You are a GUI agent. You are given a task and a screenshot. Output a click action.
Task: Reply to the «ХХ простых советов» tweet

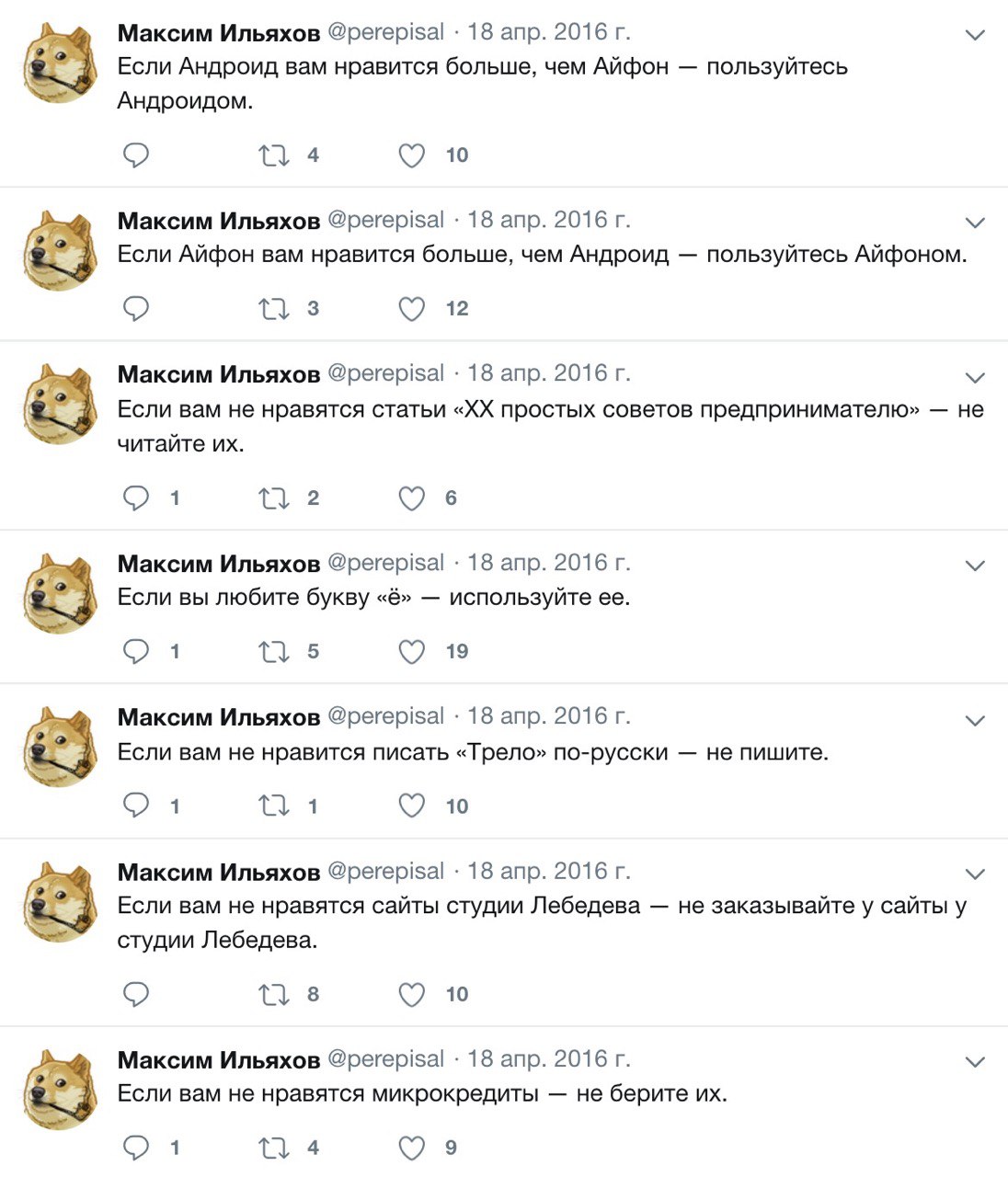pyautogui.click(x=136, y=498)
